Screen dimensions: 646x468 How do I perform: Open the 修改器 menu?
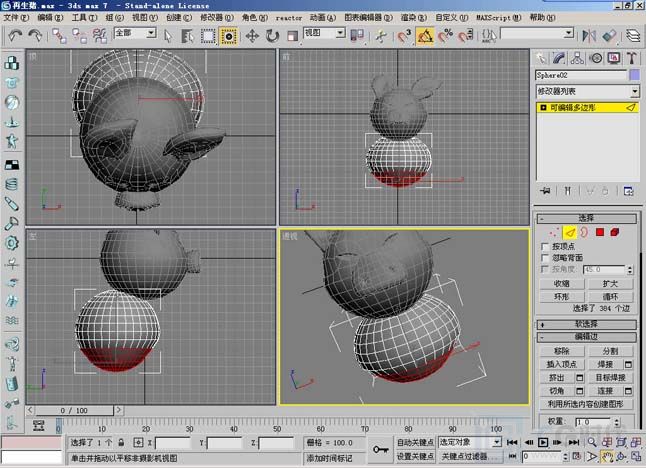pyautogui.click(x=217, y=17)
